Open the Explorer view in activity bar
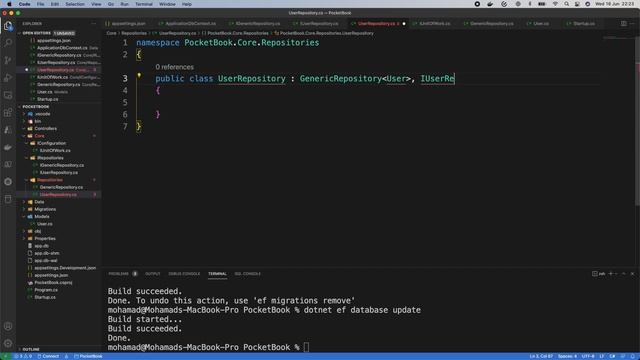 [8, 26]
